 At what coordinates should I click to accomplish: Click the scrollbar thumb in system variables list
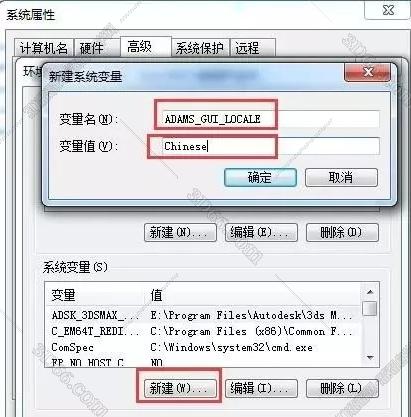coord(370,308)
